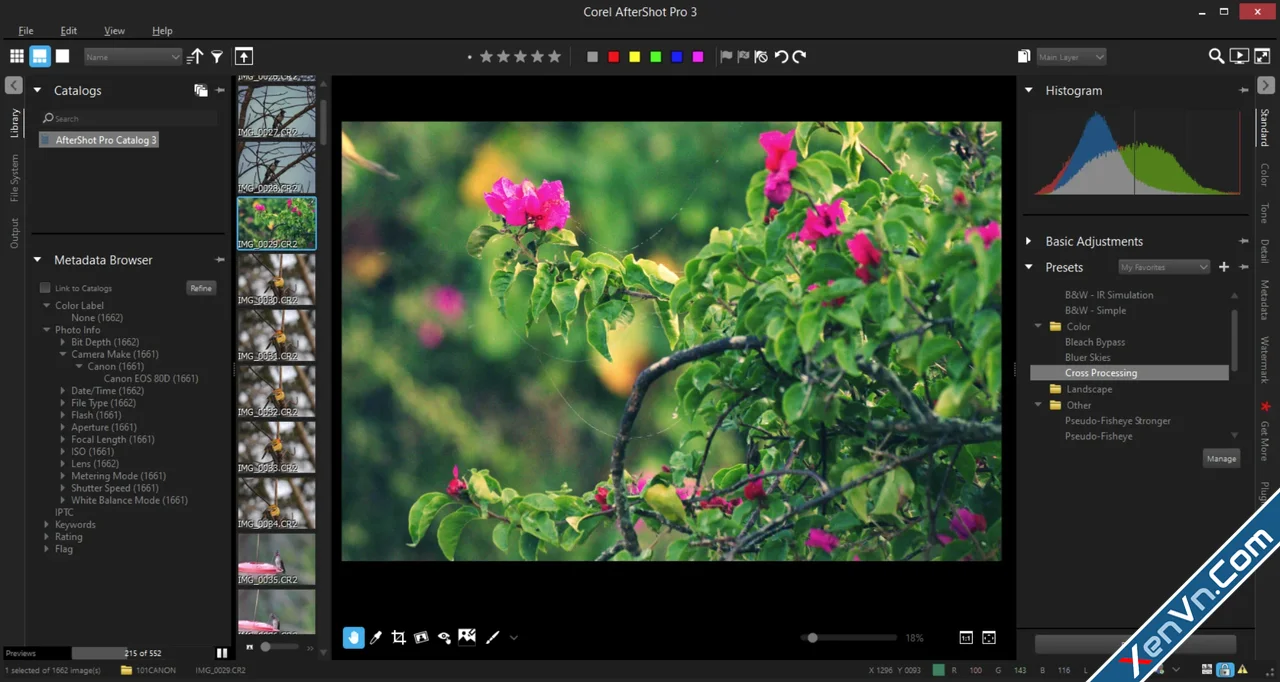The width and height of the screenshot is (1280, 682).
Task: Switch to the File System tab
Action: click(x=14, y=179)
